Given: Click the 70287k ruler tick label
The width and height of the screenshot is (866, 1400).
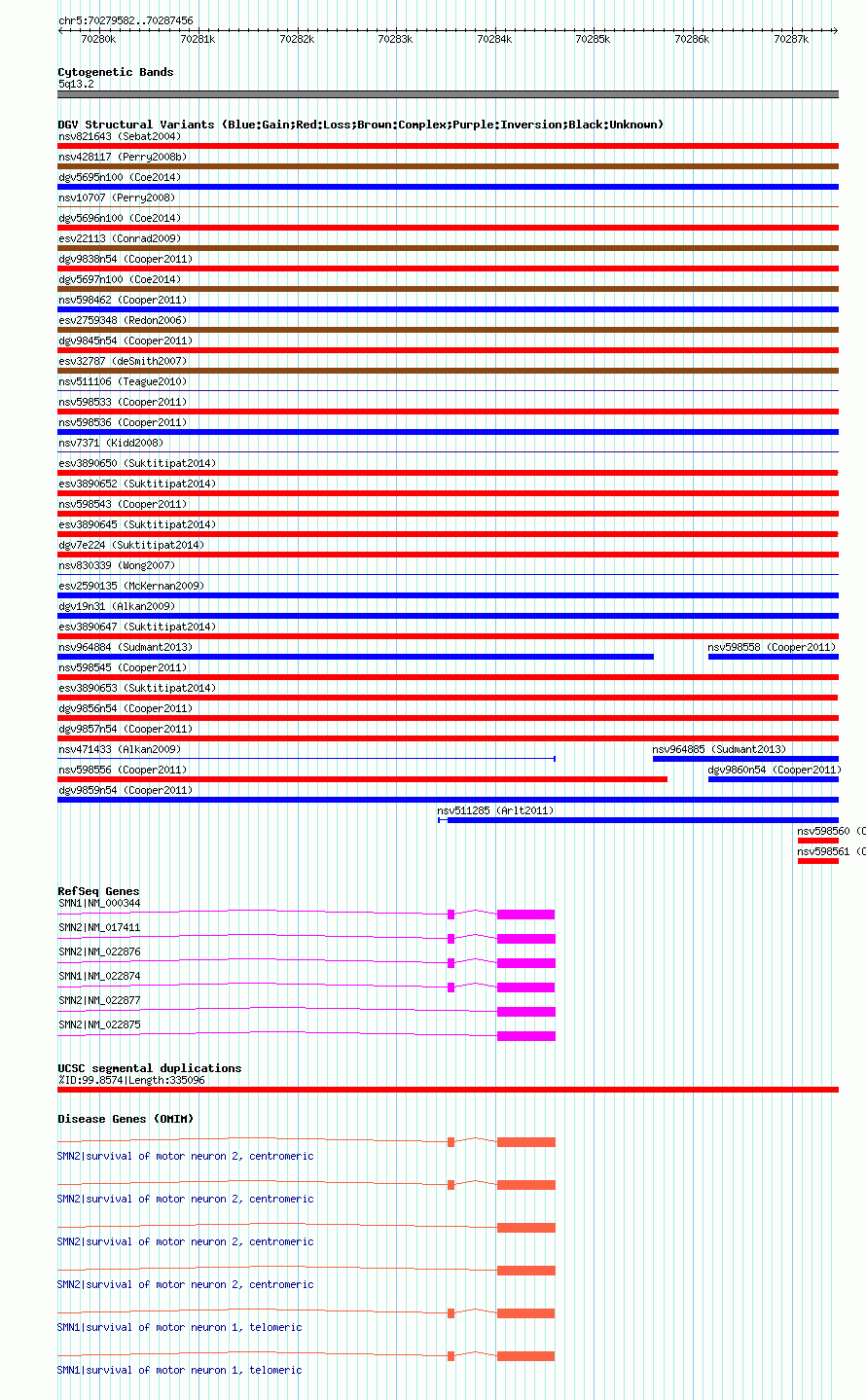Looking at the screenshot, I should click(x=791, y=39).
